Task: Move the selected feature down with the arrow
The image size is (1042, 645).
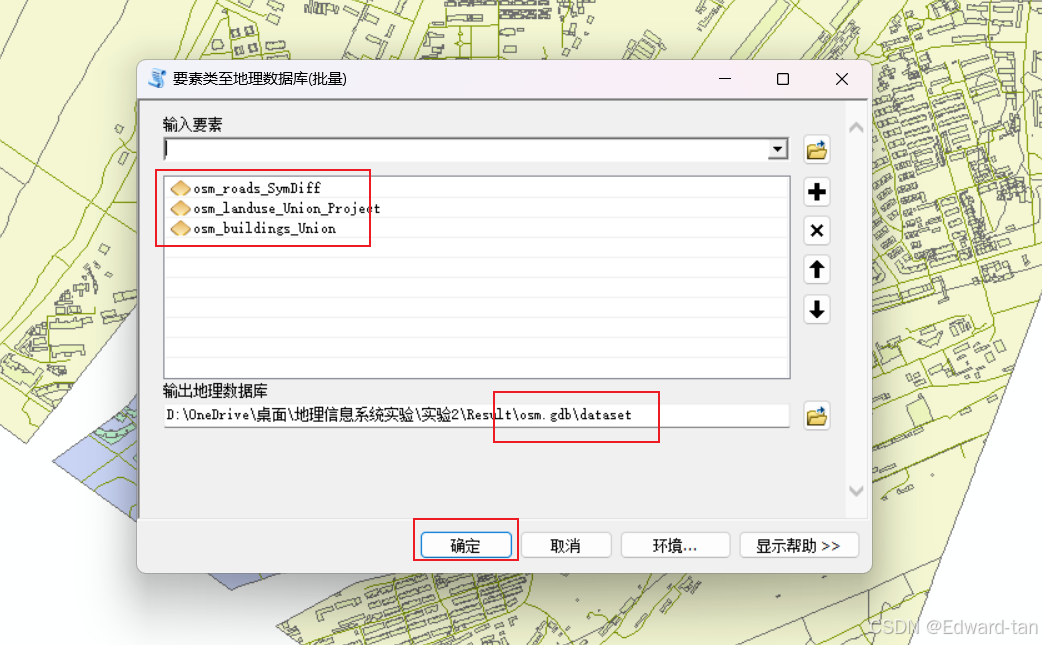Action: [x=816, y=309]
